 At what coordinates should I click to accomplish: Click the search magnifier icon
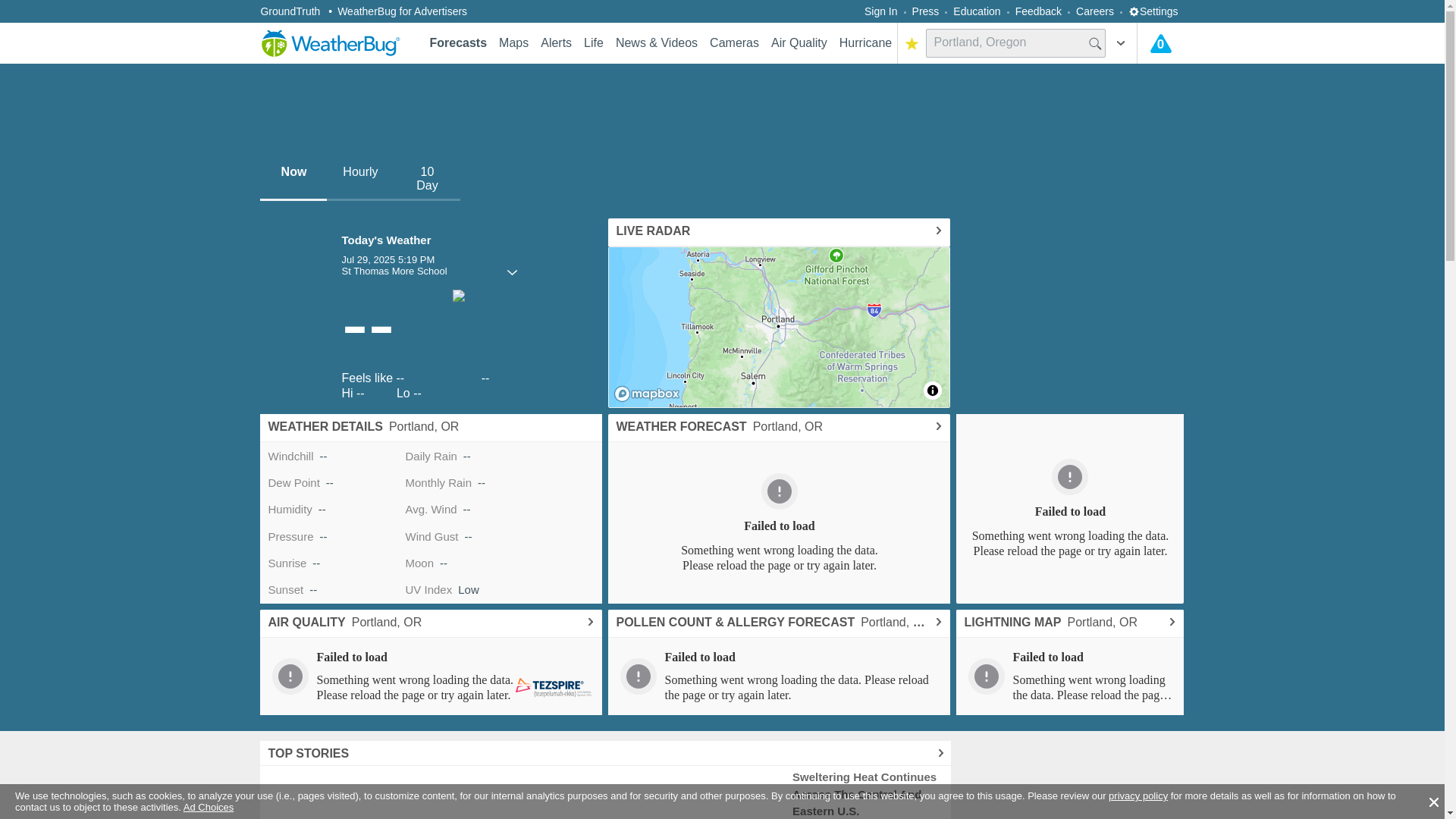[1095, 44]
